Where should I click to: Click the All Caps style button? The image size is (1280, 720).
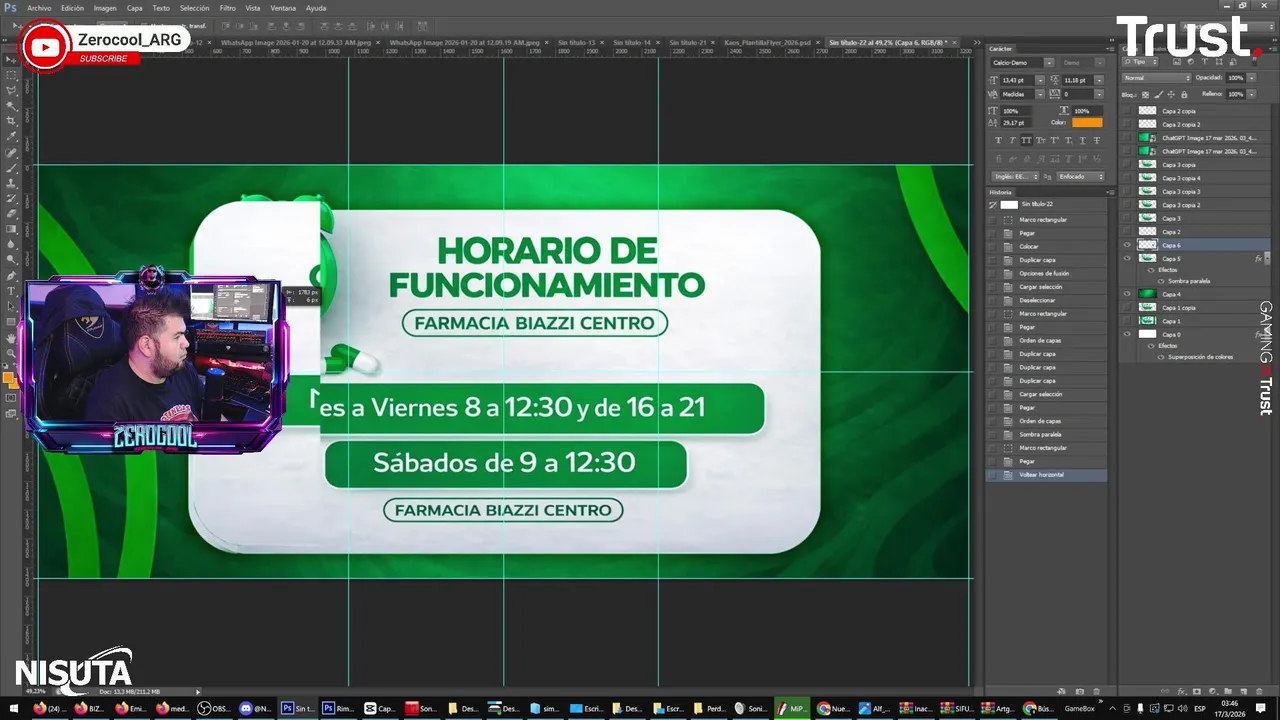[x=1026, y=140]
